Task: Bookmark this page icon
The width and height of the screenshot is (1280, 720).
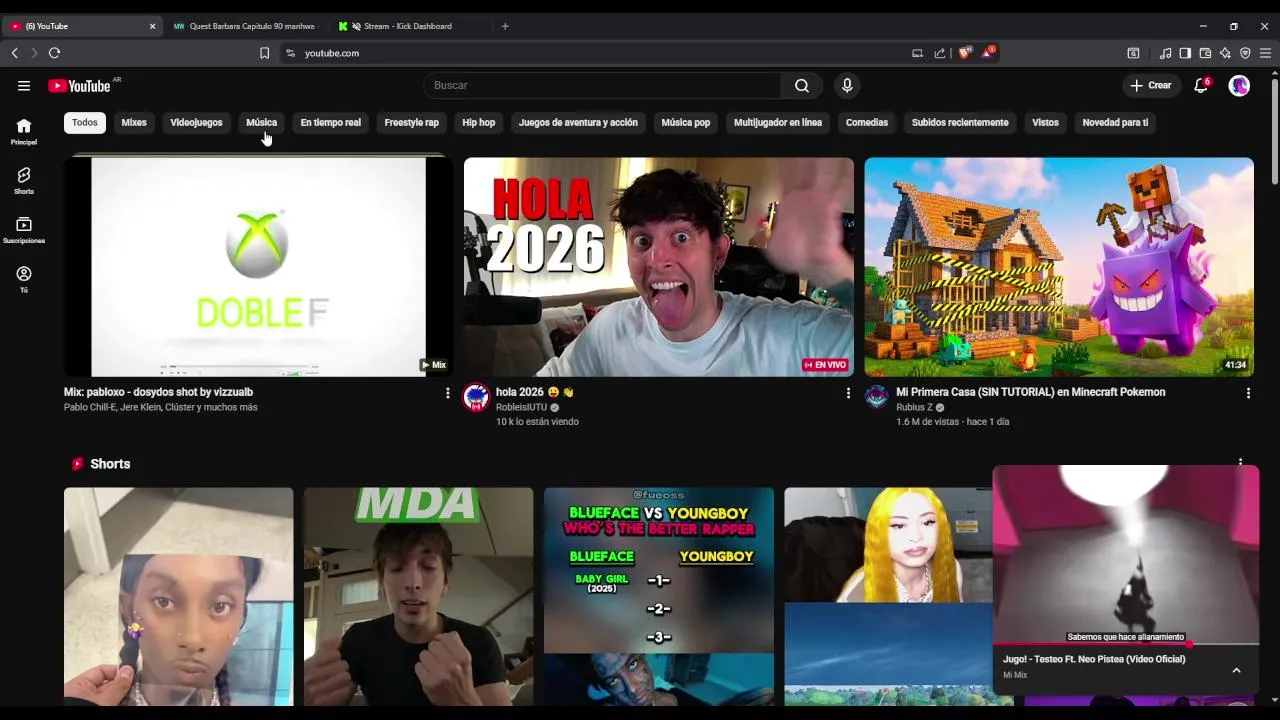Action: point(264,53)
